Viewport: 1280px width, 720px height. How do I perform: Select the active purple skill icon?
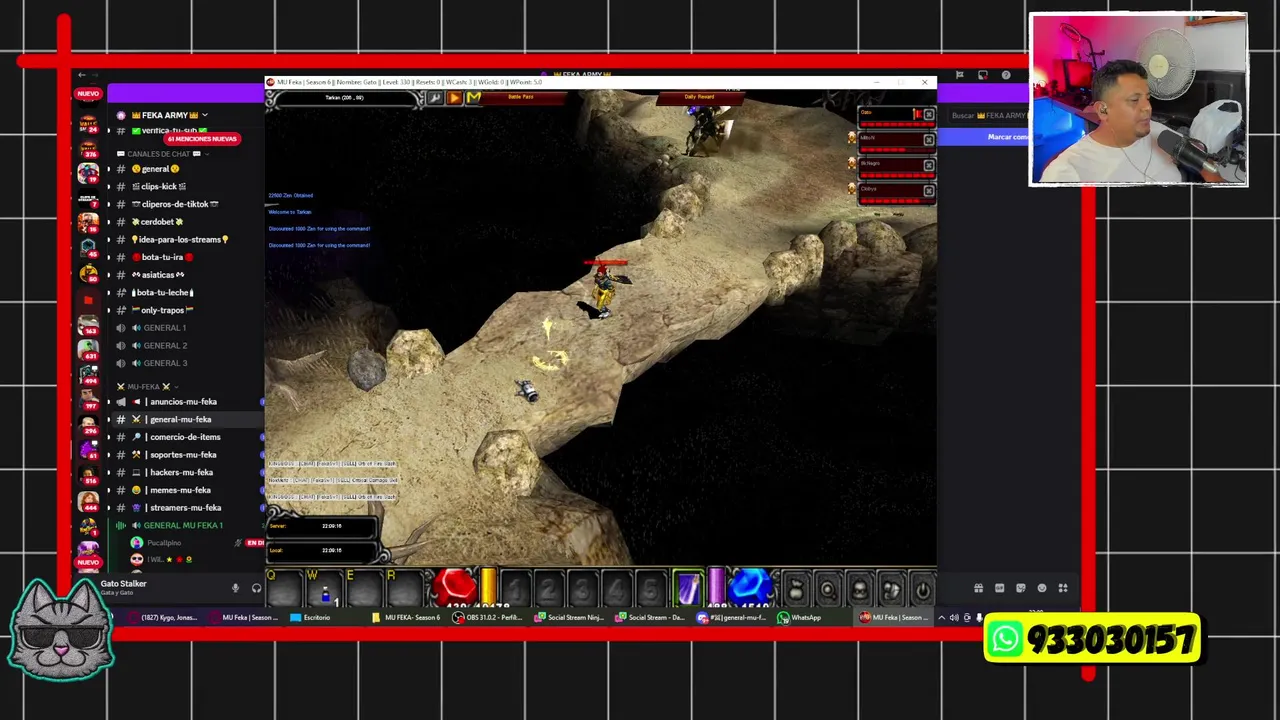(x=688, y=588)
